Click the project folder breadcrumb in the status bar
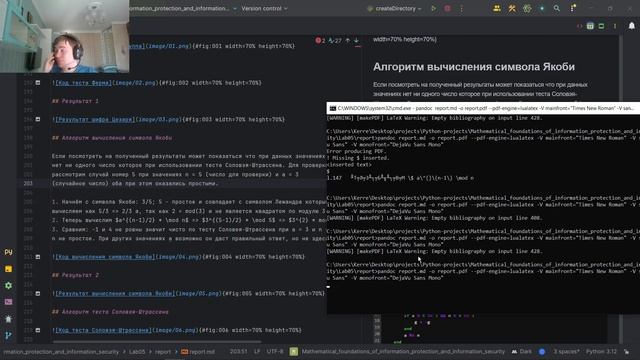640x360 pixels. (x=60, y=351)
